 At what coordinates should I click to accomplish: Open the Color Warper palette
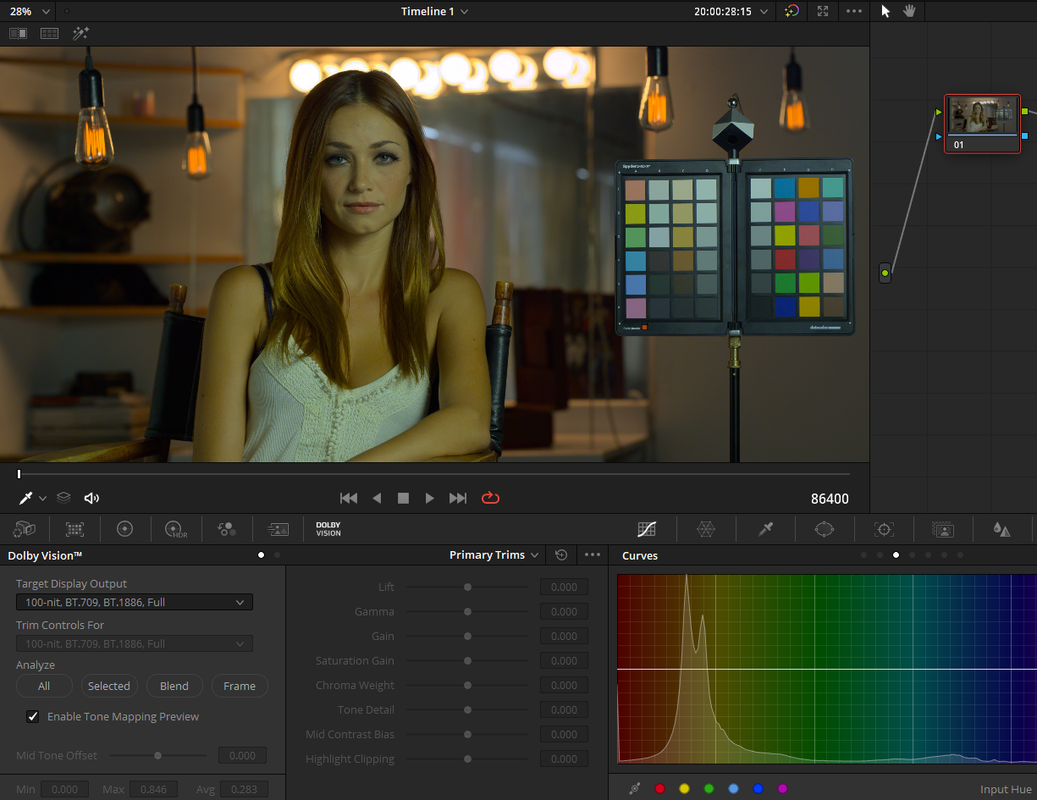pyautogui.click(x=706, y=529)
